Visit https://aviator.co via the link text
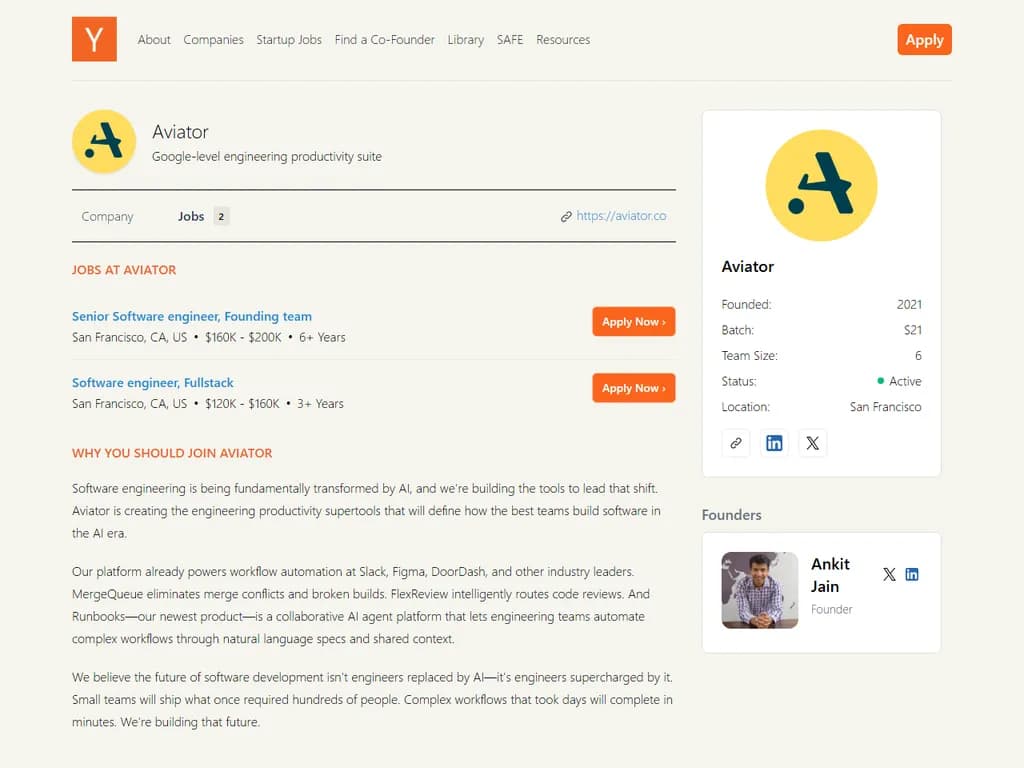 [620, 215]
